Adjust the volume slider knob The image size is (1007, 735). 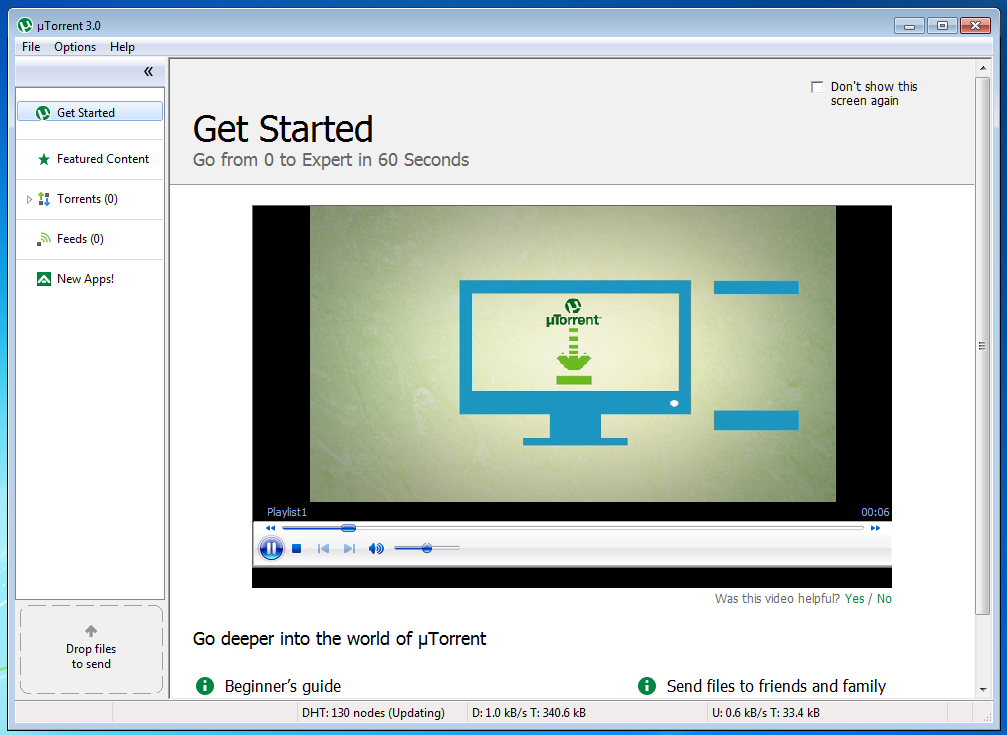pyautogui.click(x=426, y=548)
